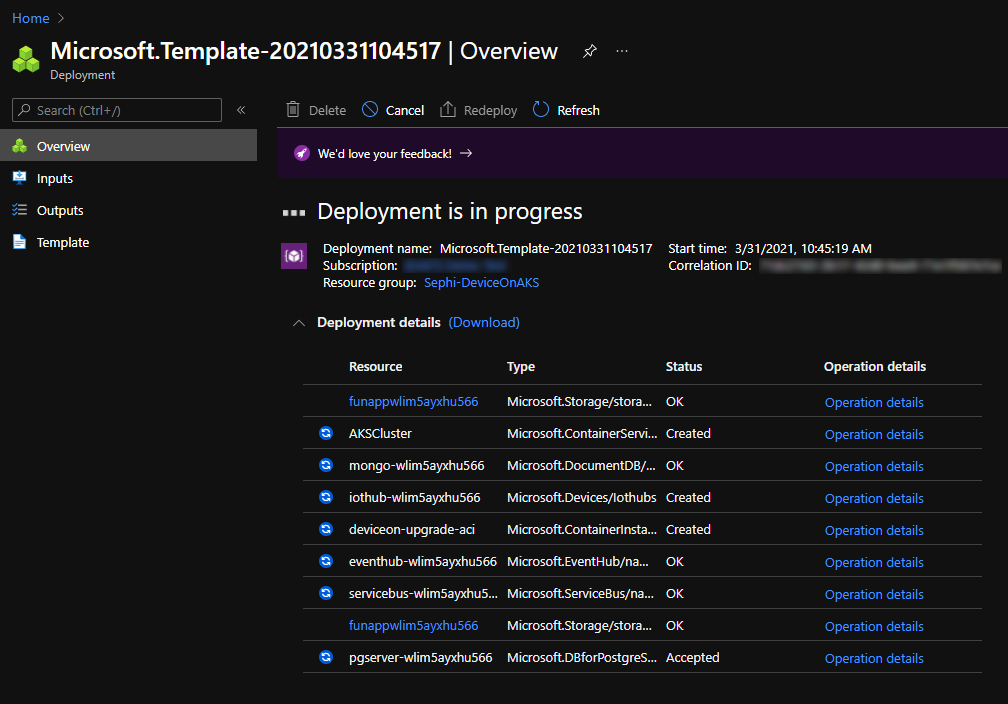Click the deployment template icon beside details
Viewport: 1008px width, 704px height.
(x=294, y=257)
